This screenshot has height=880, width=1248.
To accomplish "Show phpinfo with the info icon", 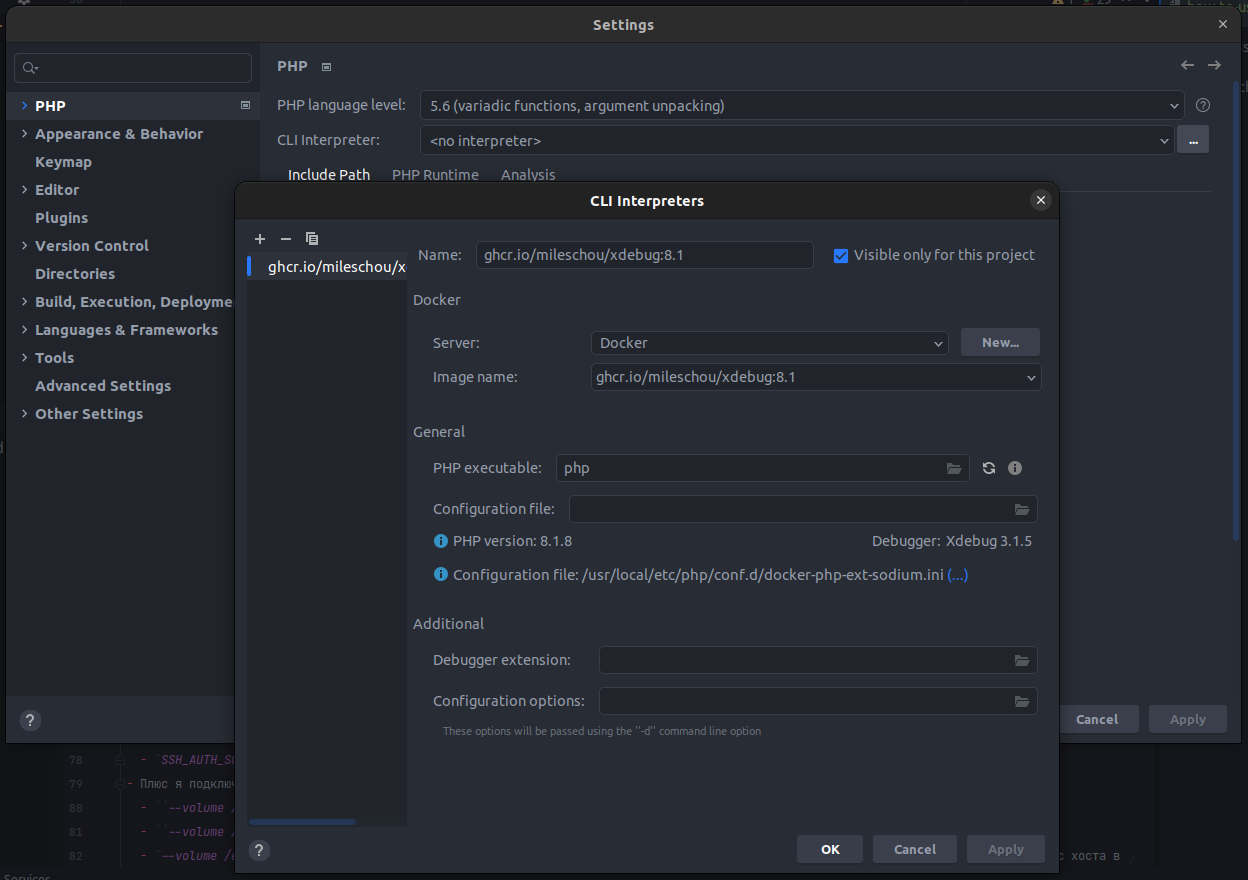I will pyautogui.click(x=1015, y=468).
